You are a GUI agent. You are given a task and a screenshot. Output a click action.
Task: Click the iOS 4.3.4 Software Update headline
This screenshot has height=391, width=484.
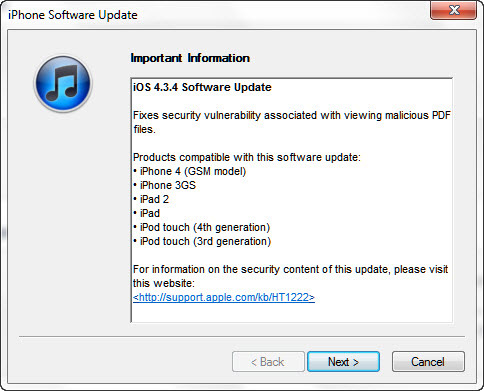point(202,87)
